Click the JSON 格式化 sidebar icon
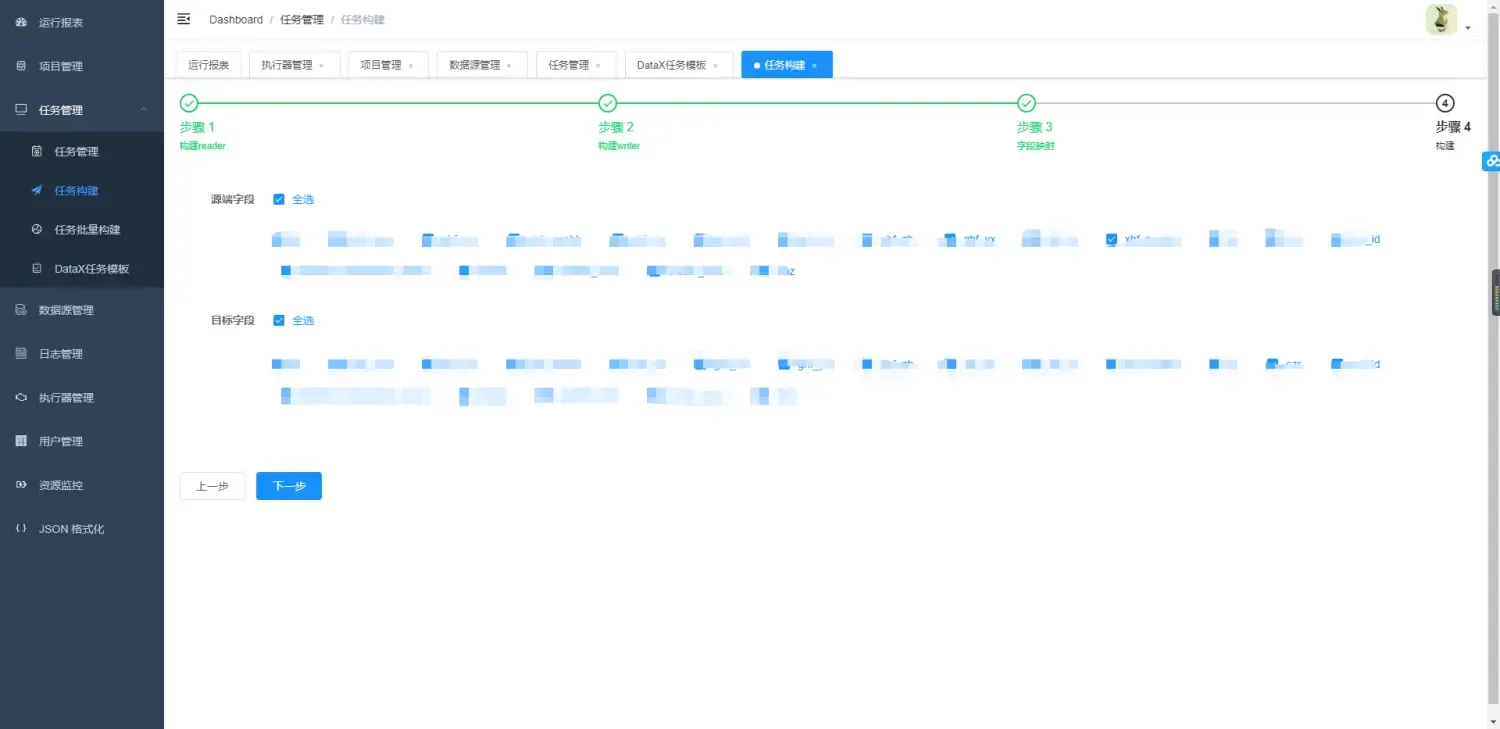The width and height of the screenshot is (1500, 729). pyautogui.click(x=22, y=529)
